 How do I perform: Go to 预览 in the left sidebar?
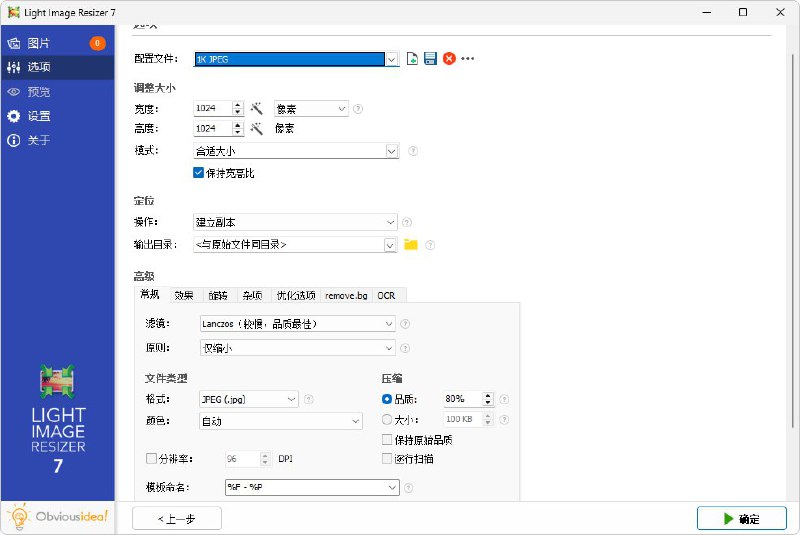(39, 92)
